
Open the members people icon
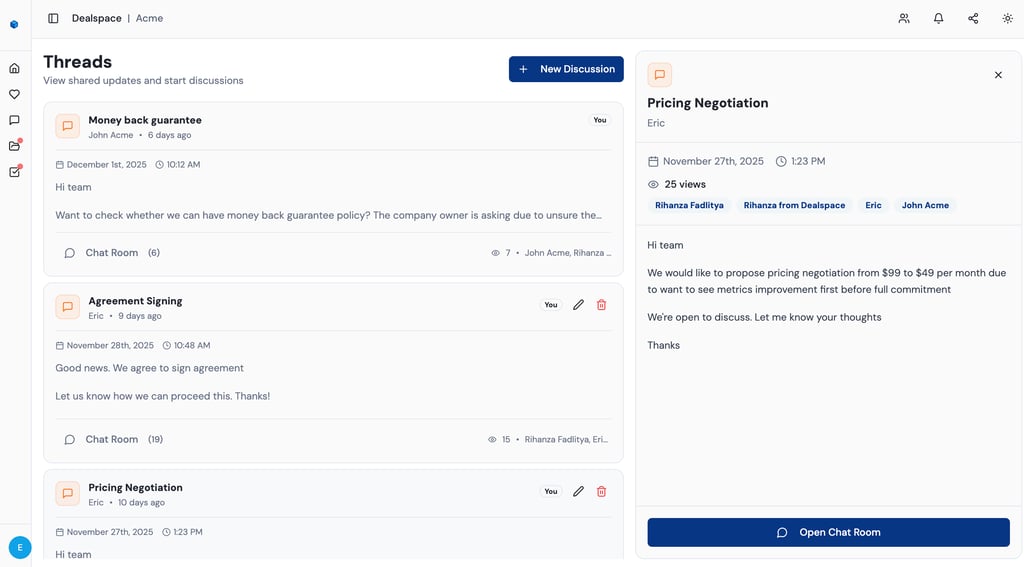tap(904, 18)
